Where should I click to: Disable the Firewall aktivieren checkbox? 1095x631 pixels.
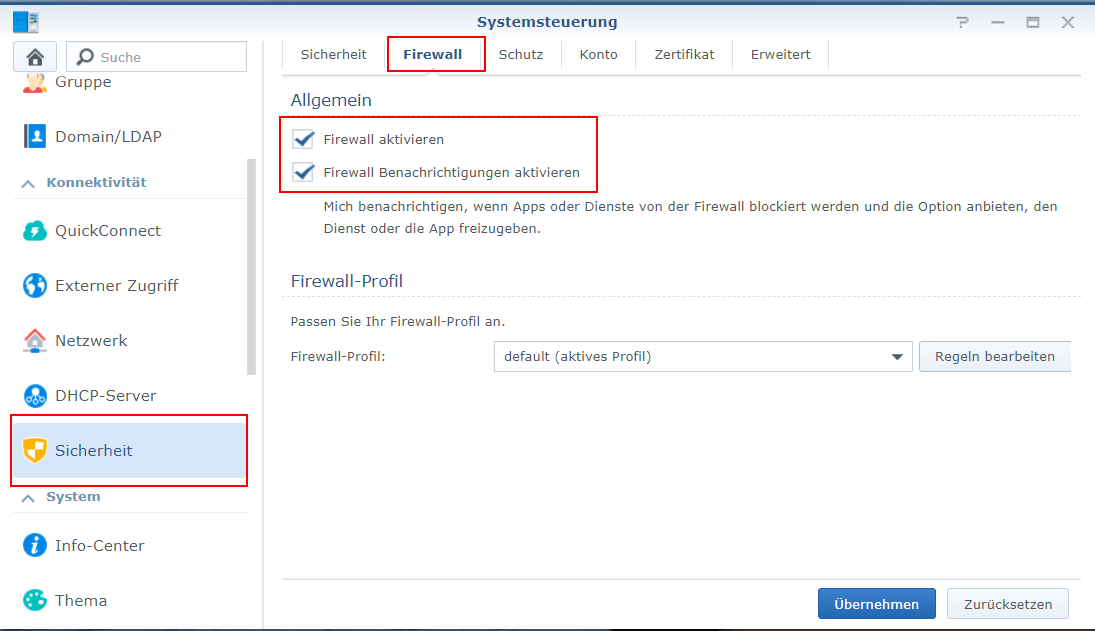point(303,138)
